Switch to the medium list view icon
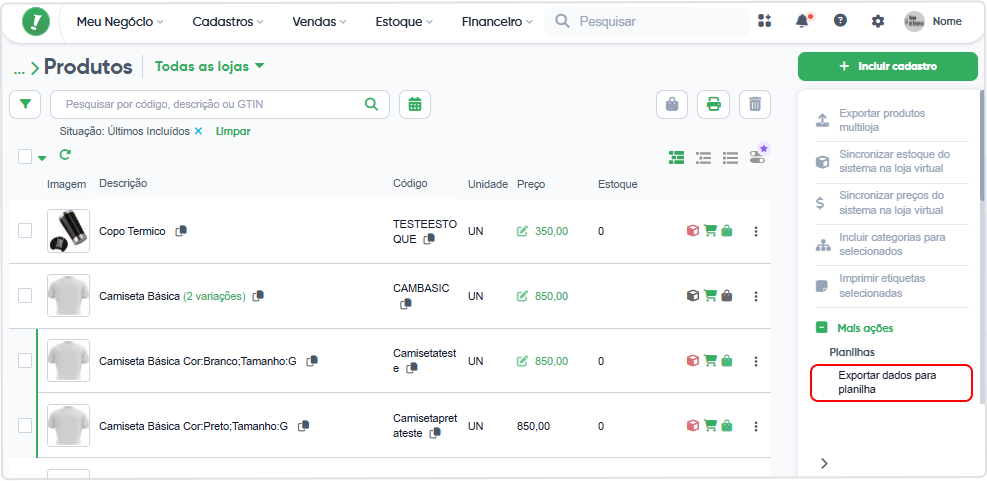This screenshot has width=987, height=481. pos(703,157)
